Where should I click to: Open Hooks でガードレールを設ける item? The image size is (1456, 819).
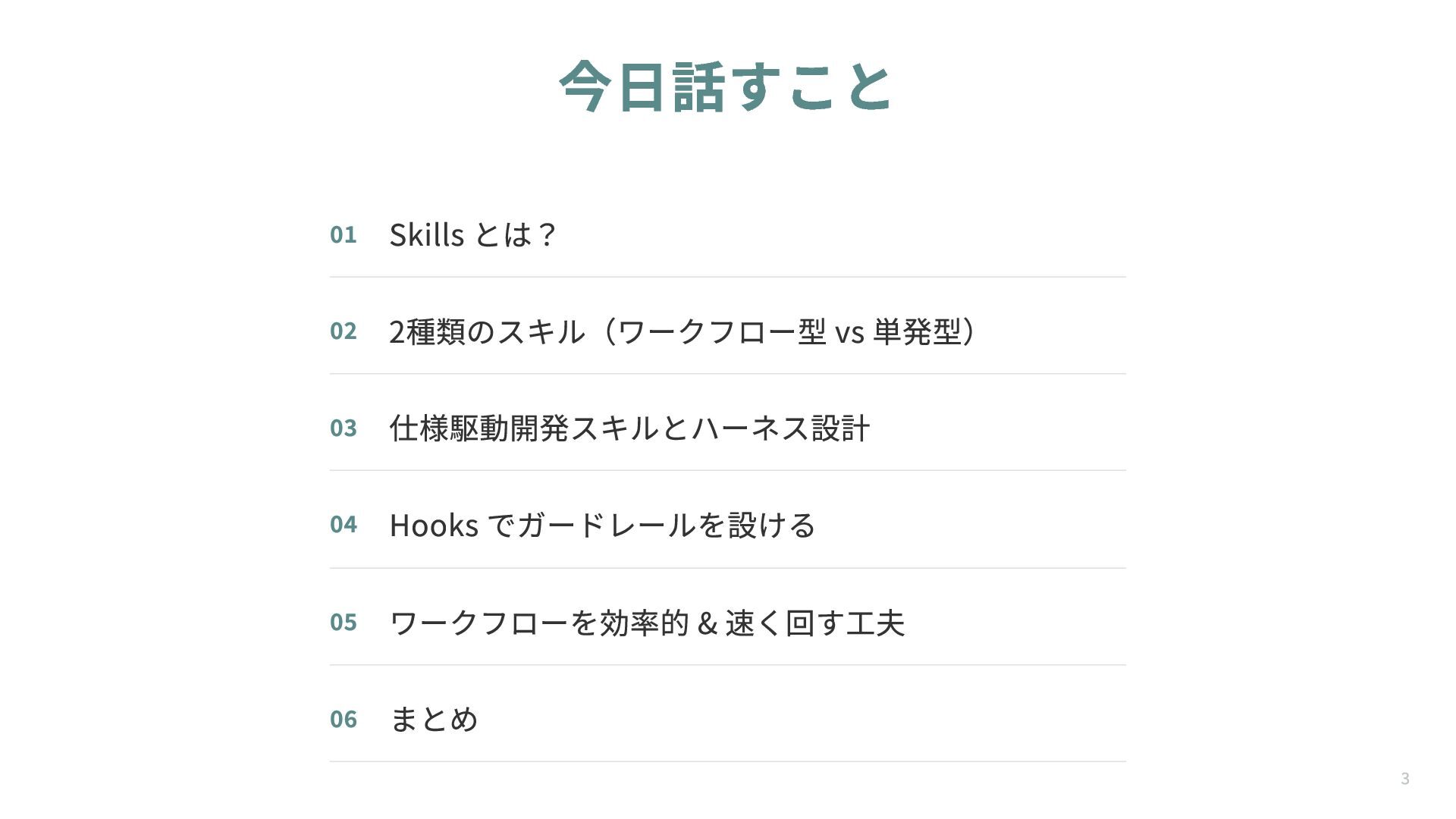pyautogui.click(x=602, y=525)
